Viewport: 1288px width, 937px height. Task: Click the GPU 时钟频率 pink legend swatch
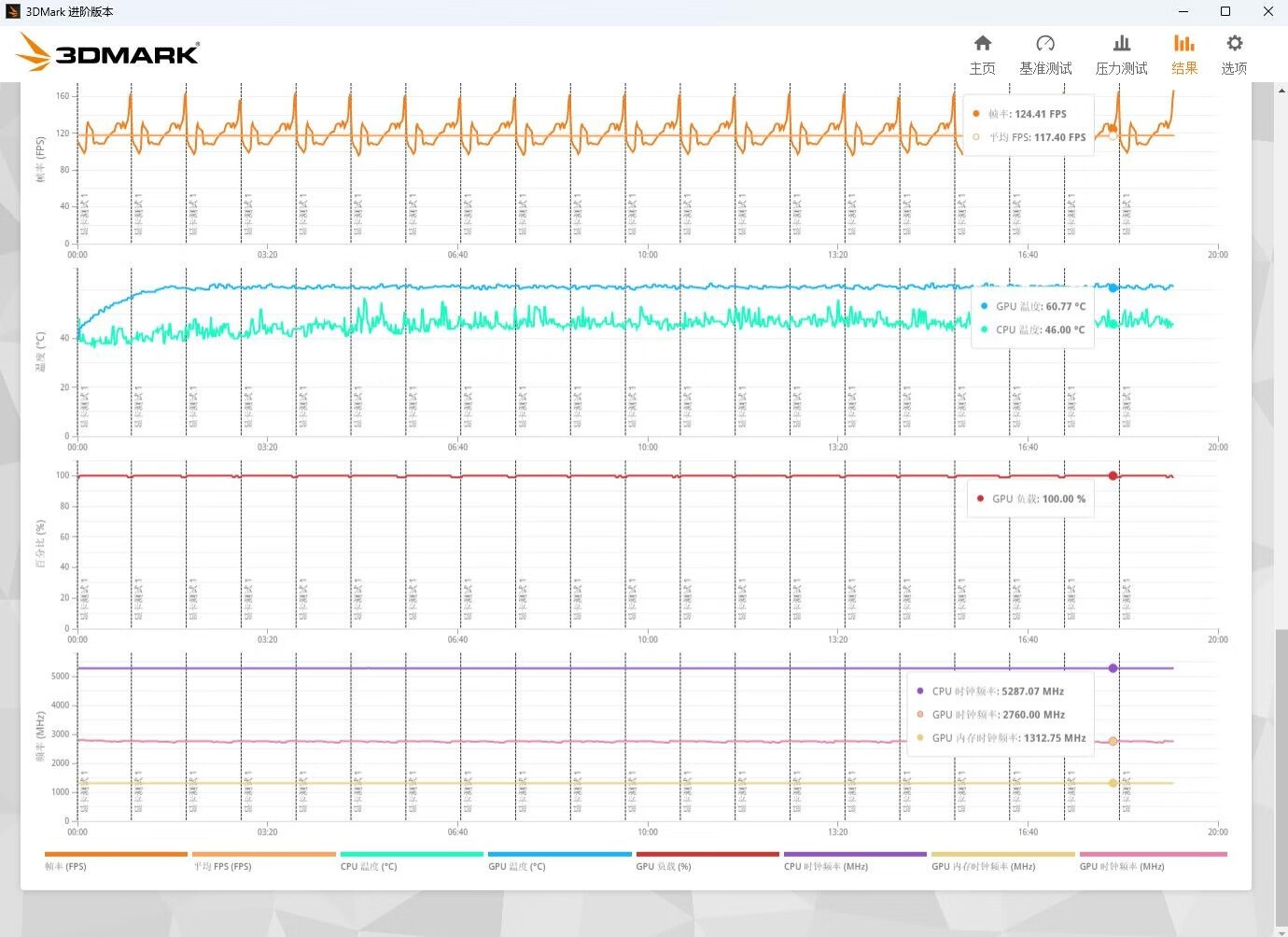pos(1153,854)
